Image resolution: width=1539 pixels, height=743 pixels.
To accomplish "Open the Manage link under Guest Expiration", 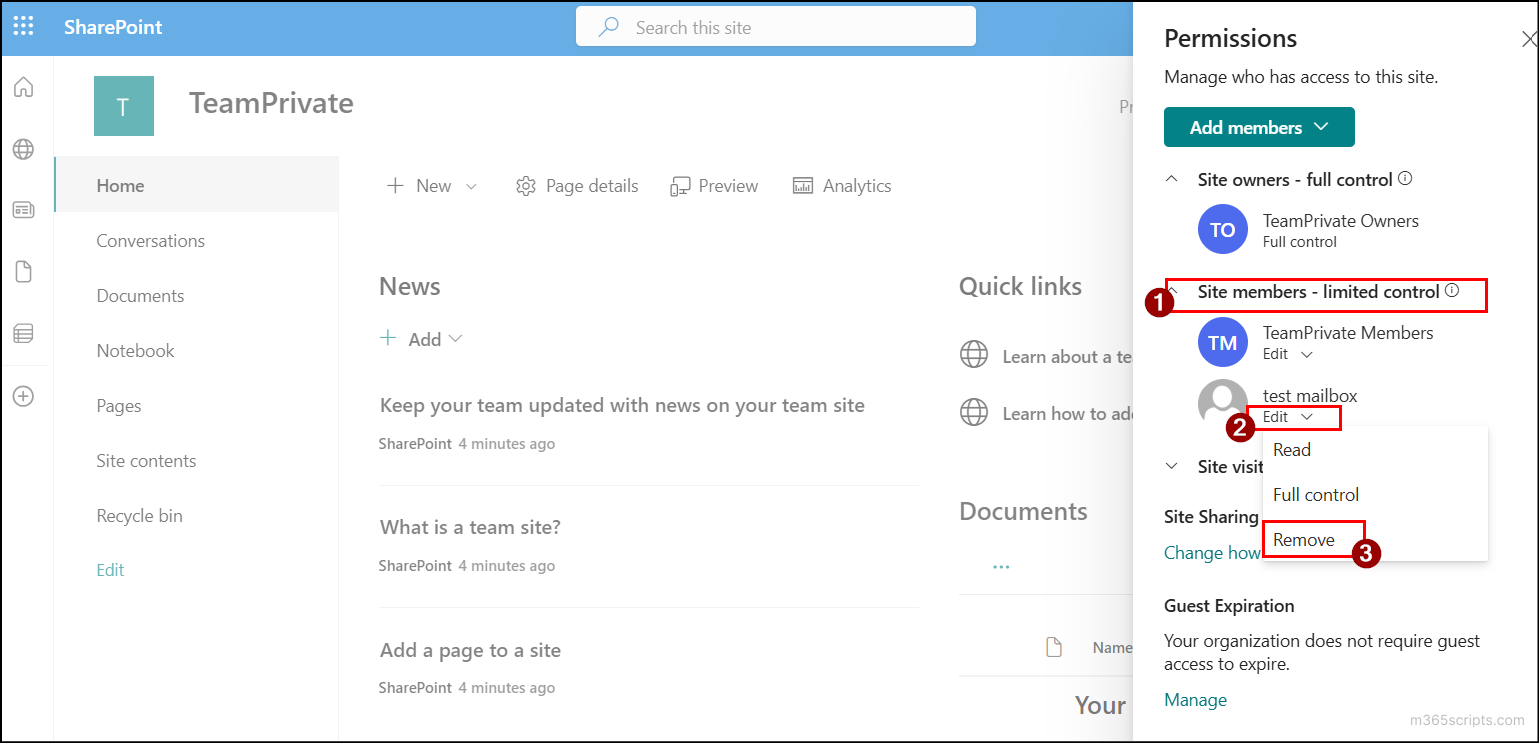I will (x=1195, y=699).
